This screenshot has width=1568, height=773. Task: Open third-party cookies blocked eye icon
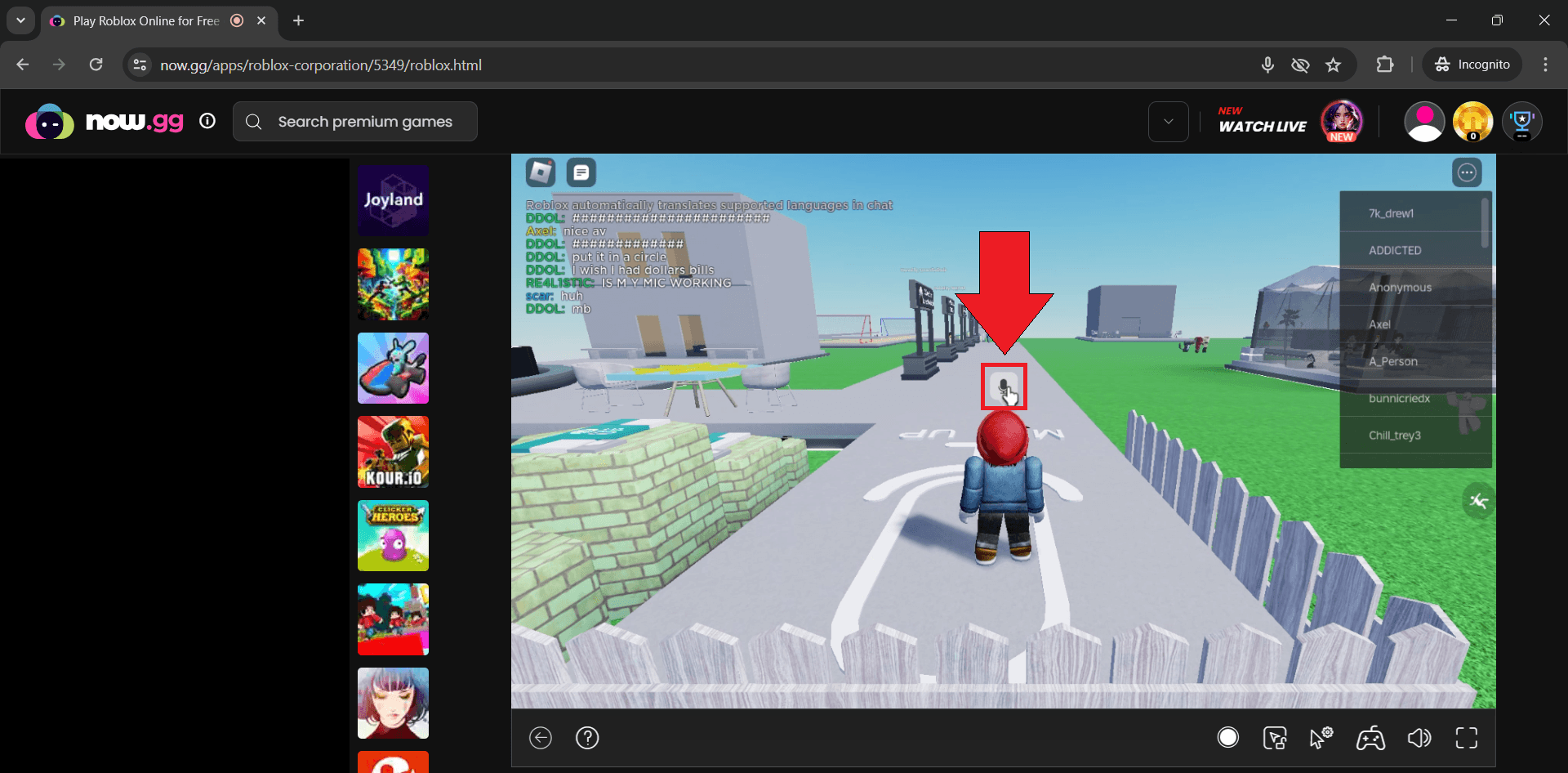(x=1300, y=65)
